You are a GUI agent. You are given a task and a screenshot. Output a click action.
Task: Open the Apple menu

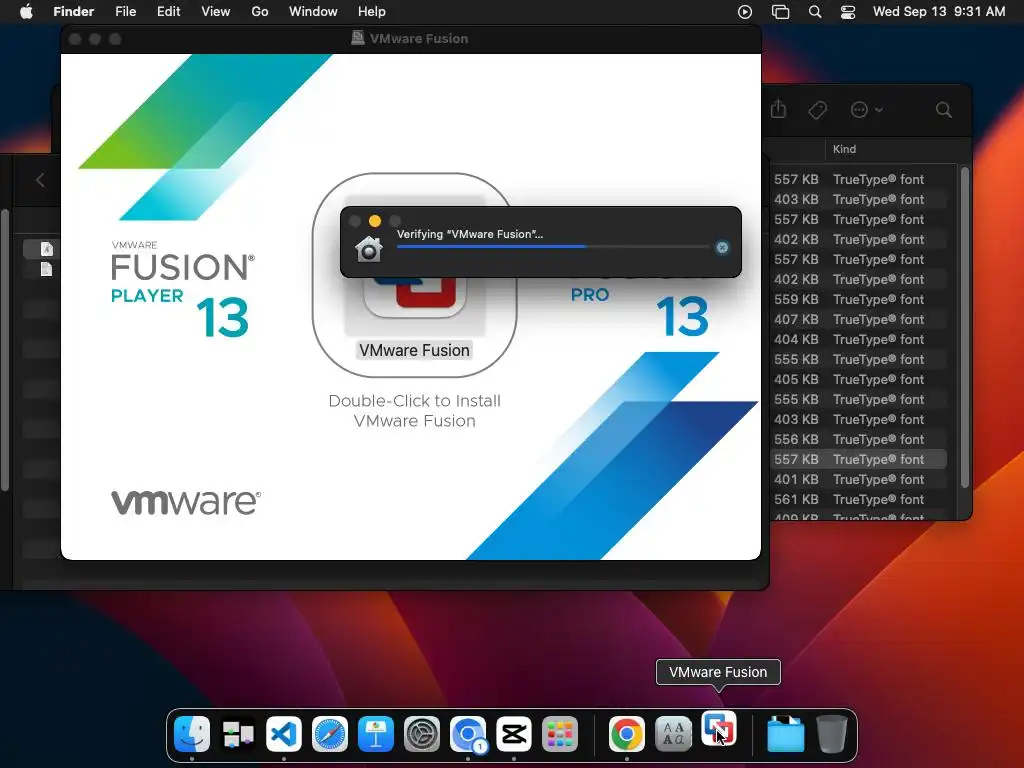(x=26, y=12)
